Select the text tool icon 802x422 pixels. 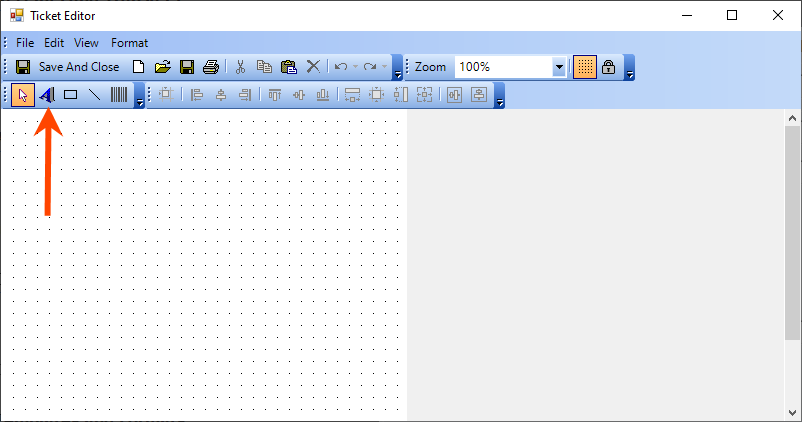[47, 95]
